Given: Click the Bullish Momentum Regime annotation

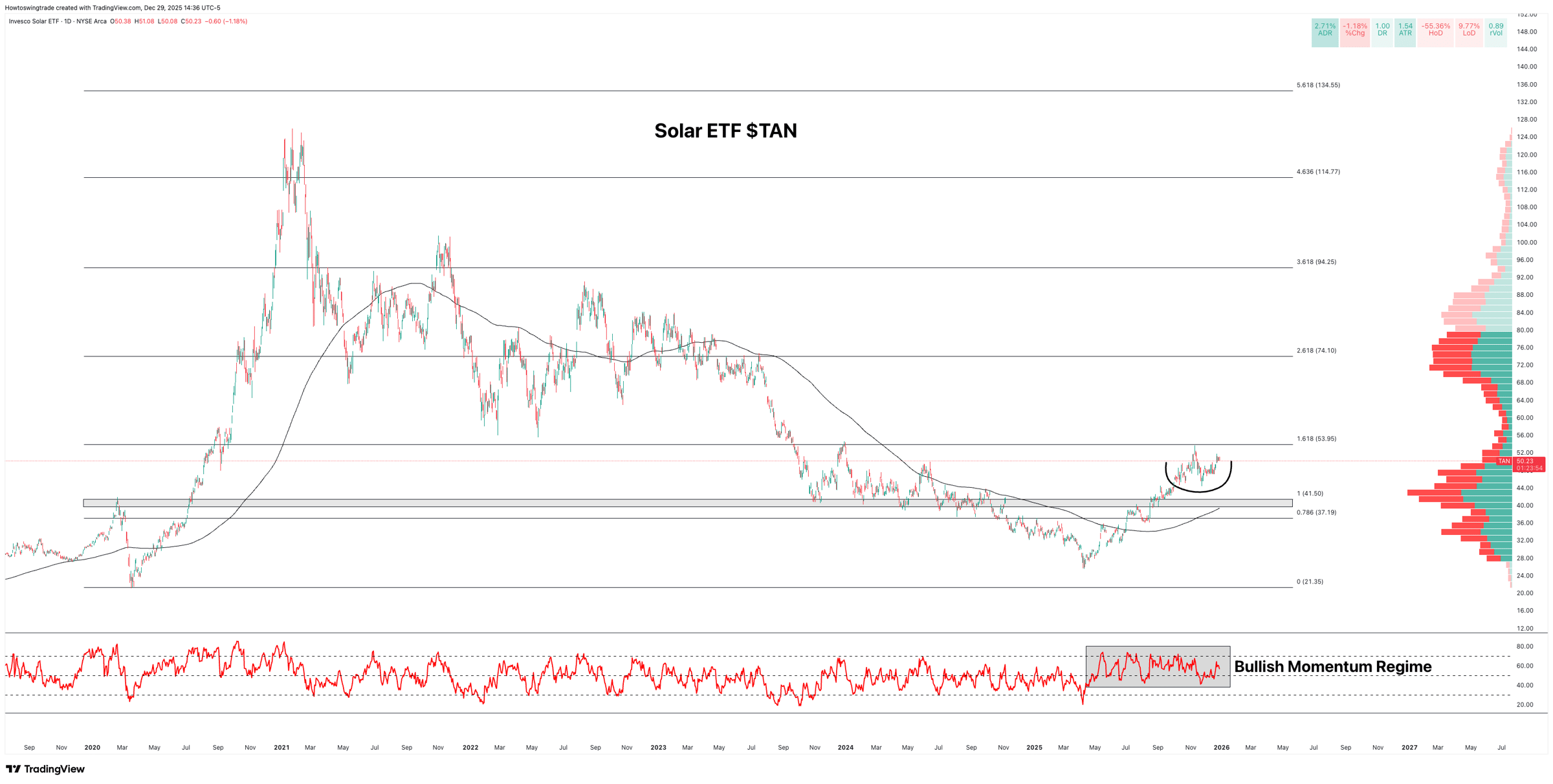Looking at the screenshot, I should coord(1332,666).
